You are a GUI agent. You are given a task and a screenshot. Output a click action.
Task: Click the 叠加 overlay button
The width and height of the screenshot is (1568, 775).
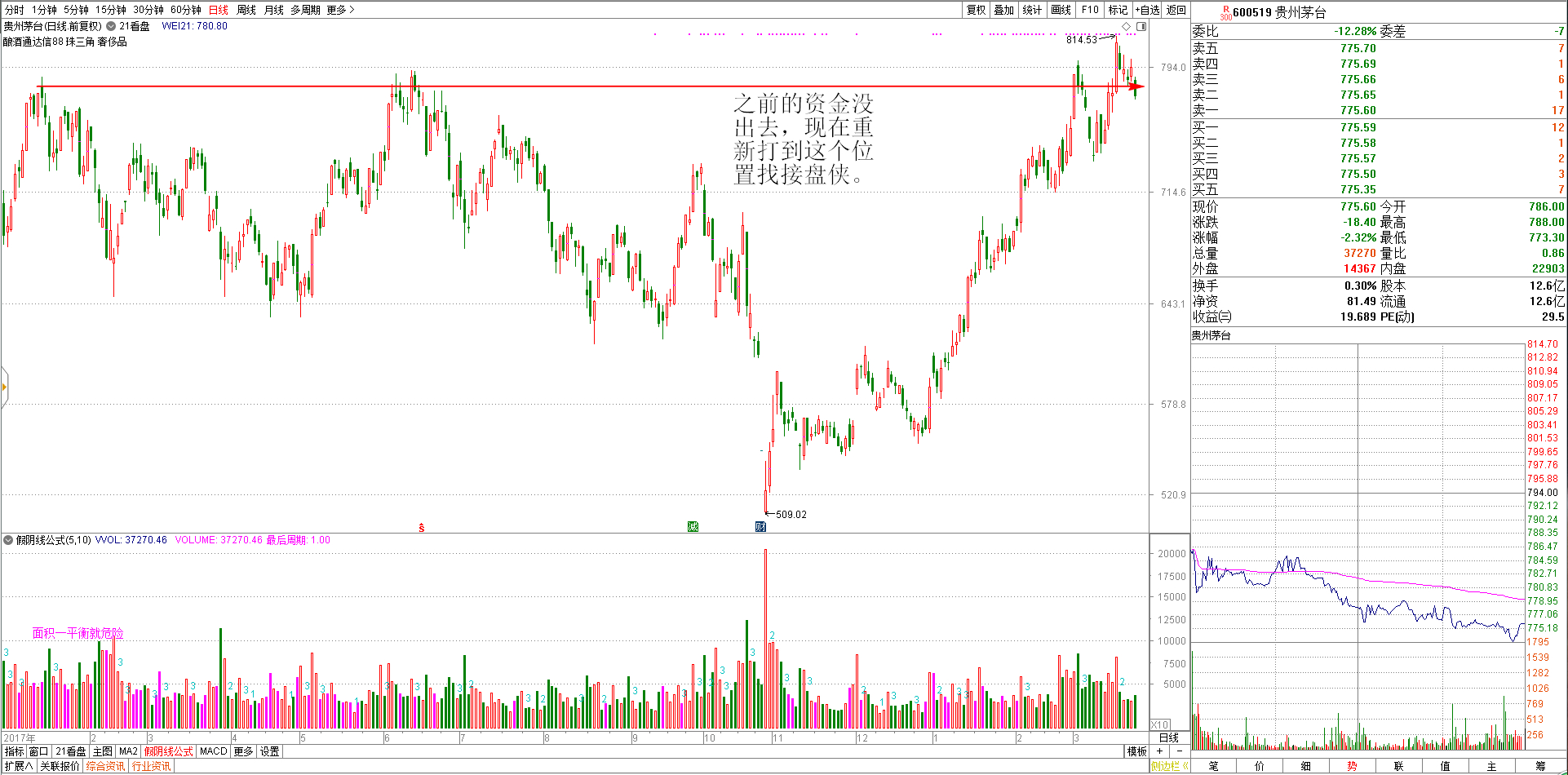point(1004,10)
